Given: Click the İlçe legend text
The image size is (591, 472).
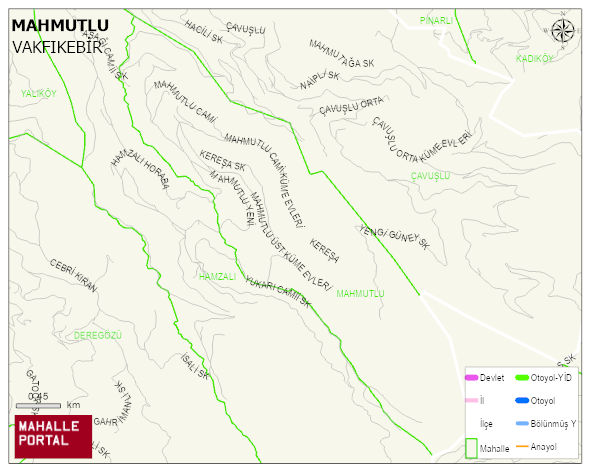Looking at the screenshot, I should (486, 424).
